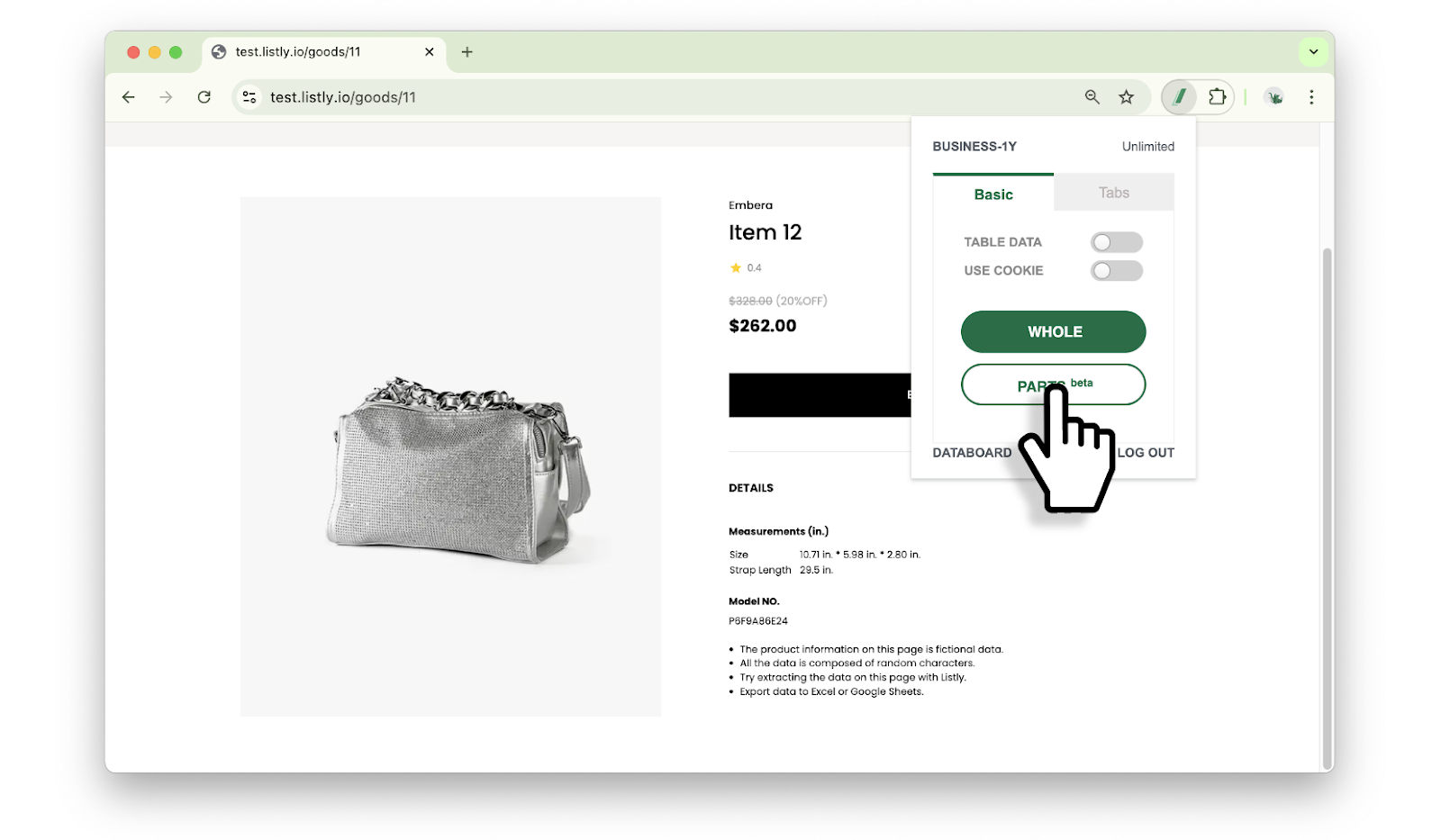This screenshot has width=1441, height=840.
Task: Click the silver bag product image
Action: point(457,469)
